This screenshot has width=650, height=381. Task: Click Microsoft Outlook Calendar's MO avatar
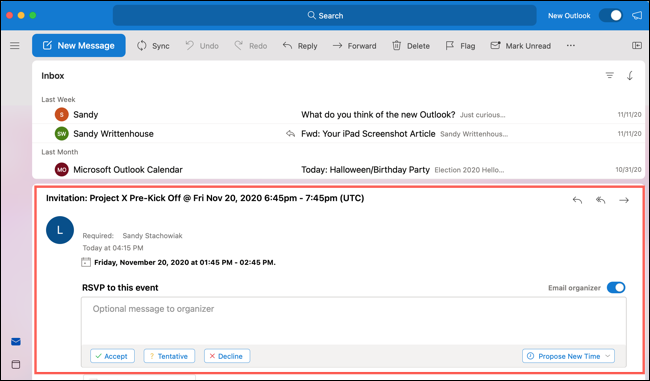61,170
